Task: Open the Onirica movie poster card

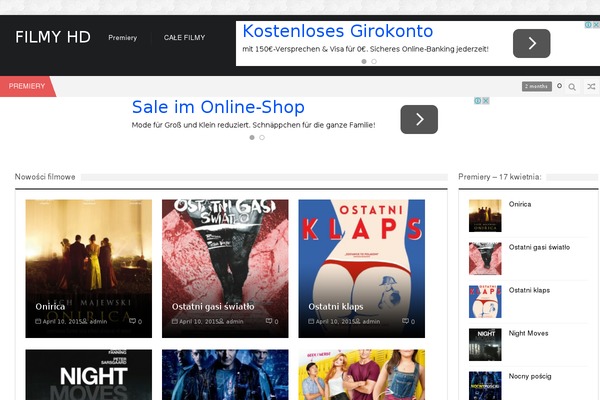Action: tap(88, 268)
